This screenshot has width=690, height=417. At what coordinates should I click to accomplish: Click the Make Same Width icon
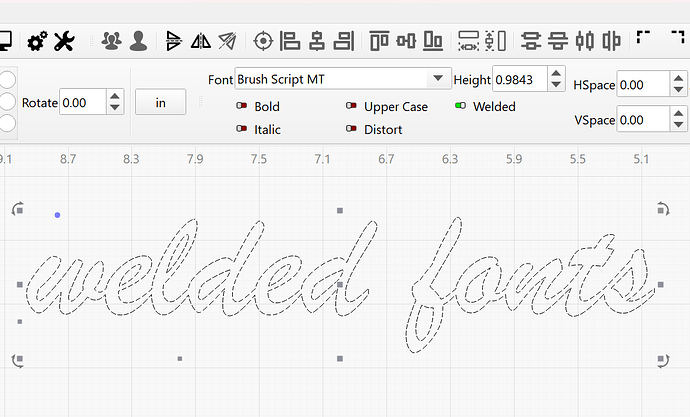point(468,41)
